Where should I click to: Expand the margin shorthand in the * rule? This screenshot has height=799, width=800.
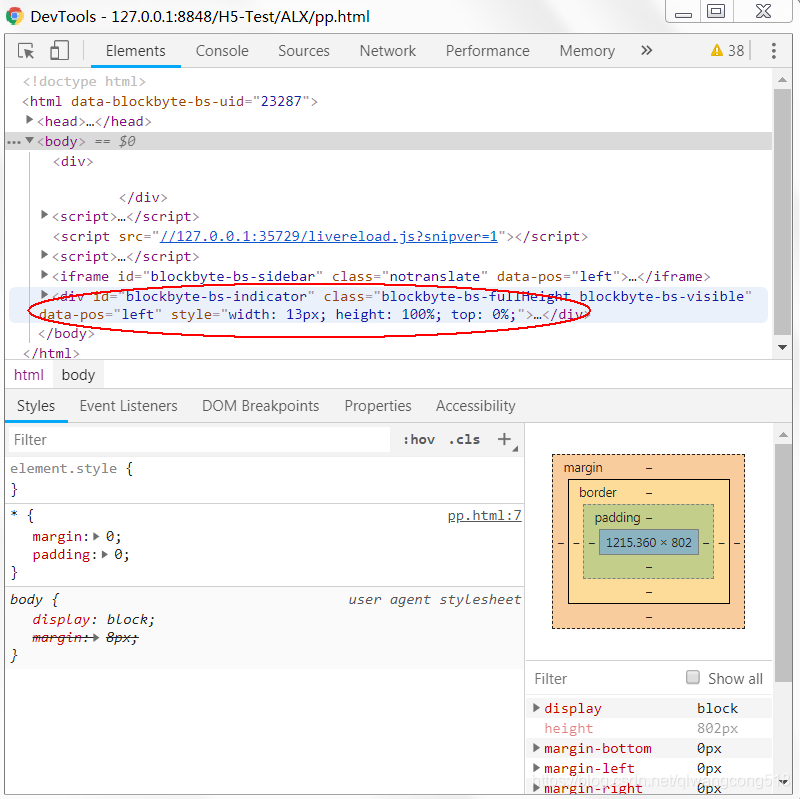96,536
